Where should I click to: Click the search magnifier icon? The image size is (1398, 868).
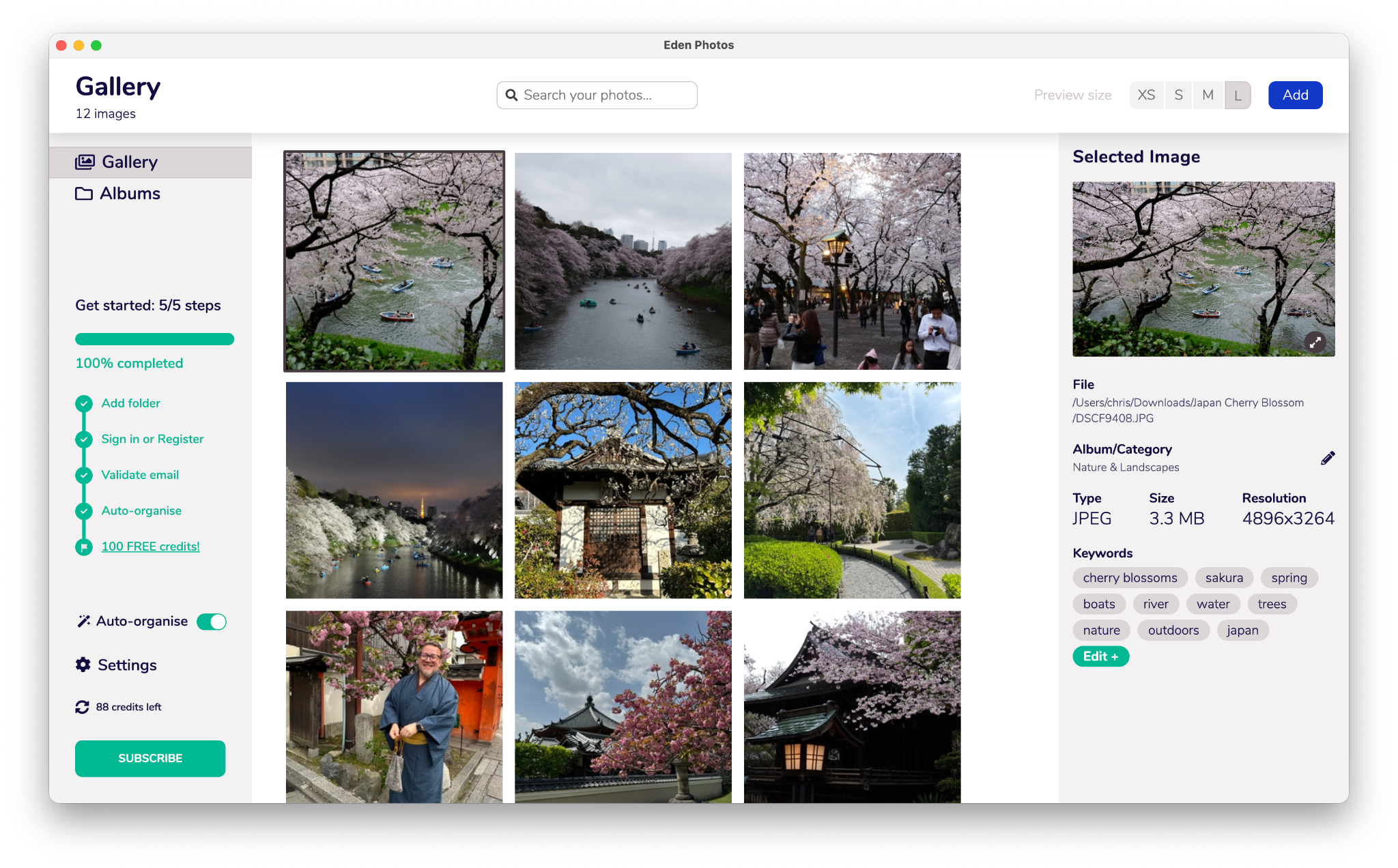[511, 96]
